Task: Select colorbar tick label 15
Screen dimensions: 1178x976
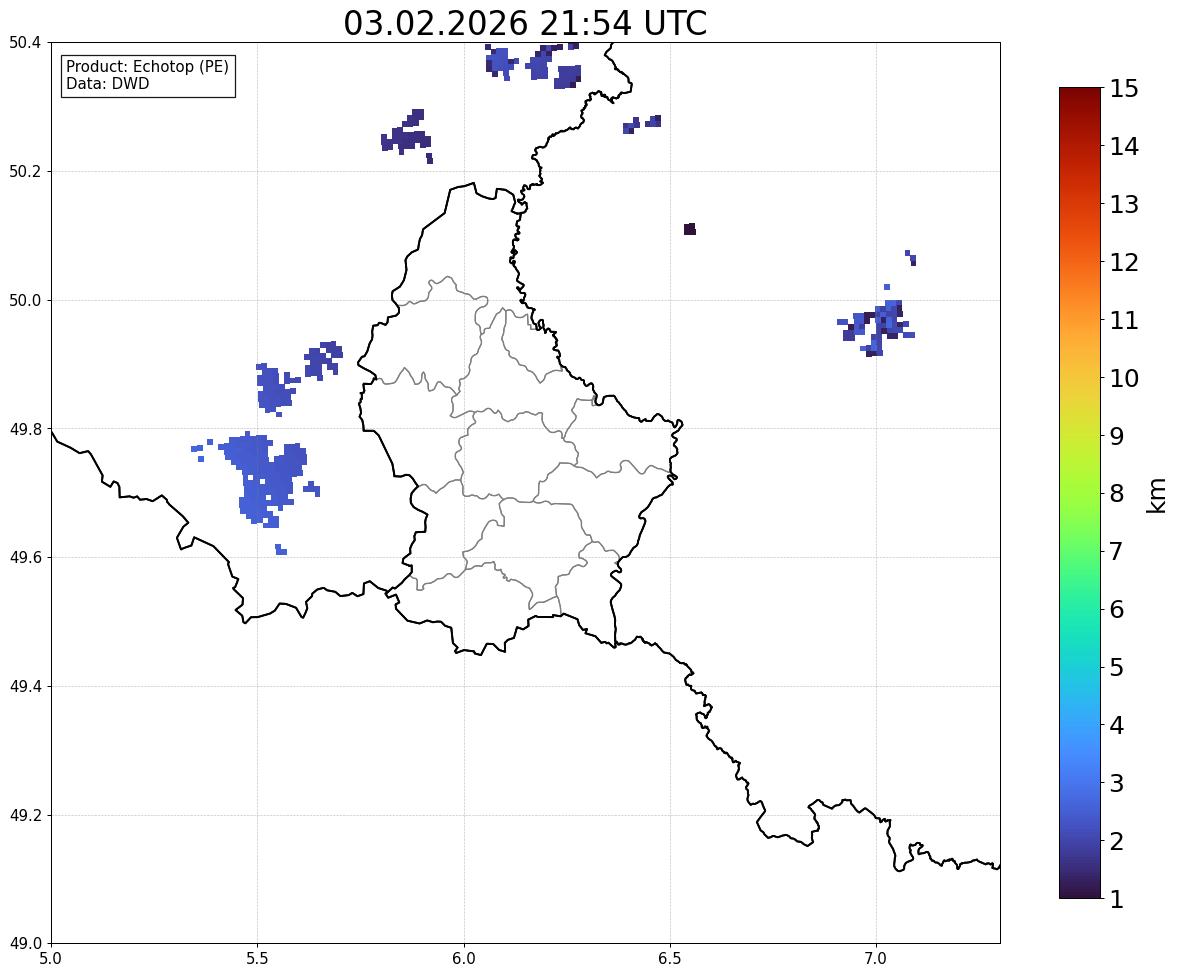Action: click(x=1124, y=89)
